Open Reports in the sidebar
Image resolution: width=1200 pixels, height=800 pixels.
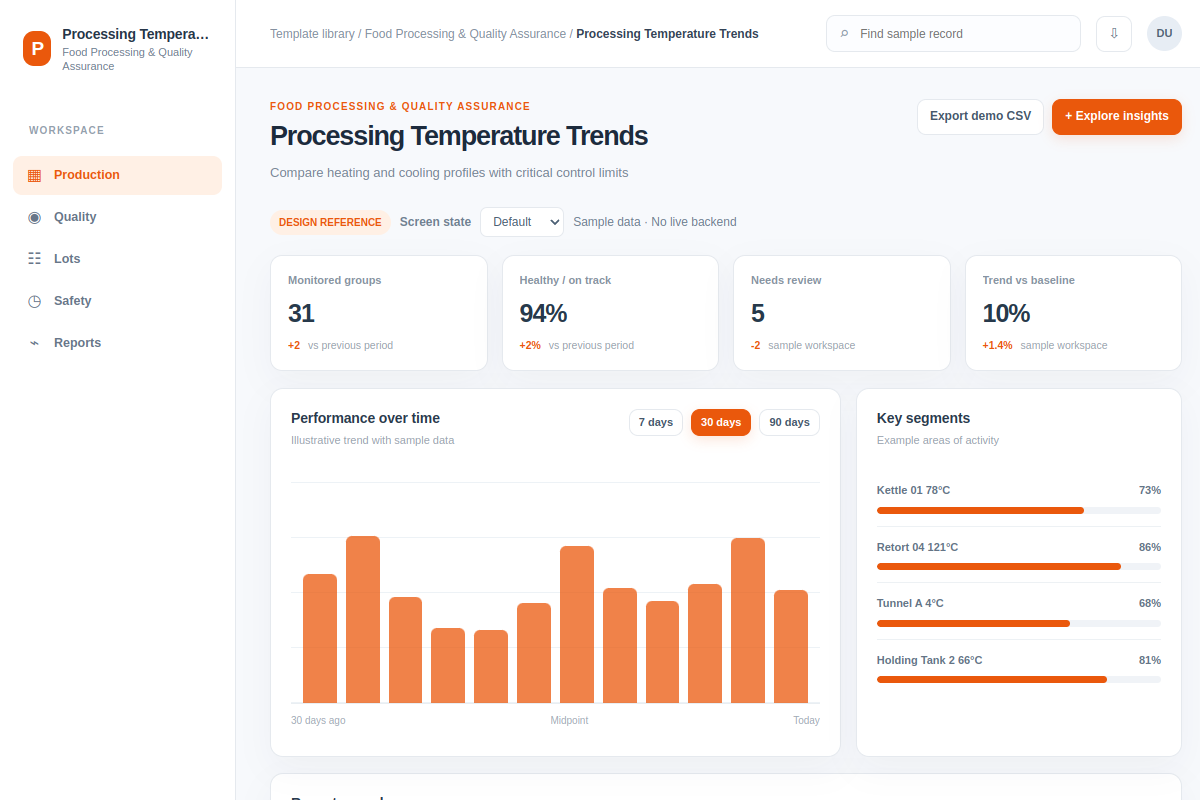117,343
